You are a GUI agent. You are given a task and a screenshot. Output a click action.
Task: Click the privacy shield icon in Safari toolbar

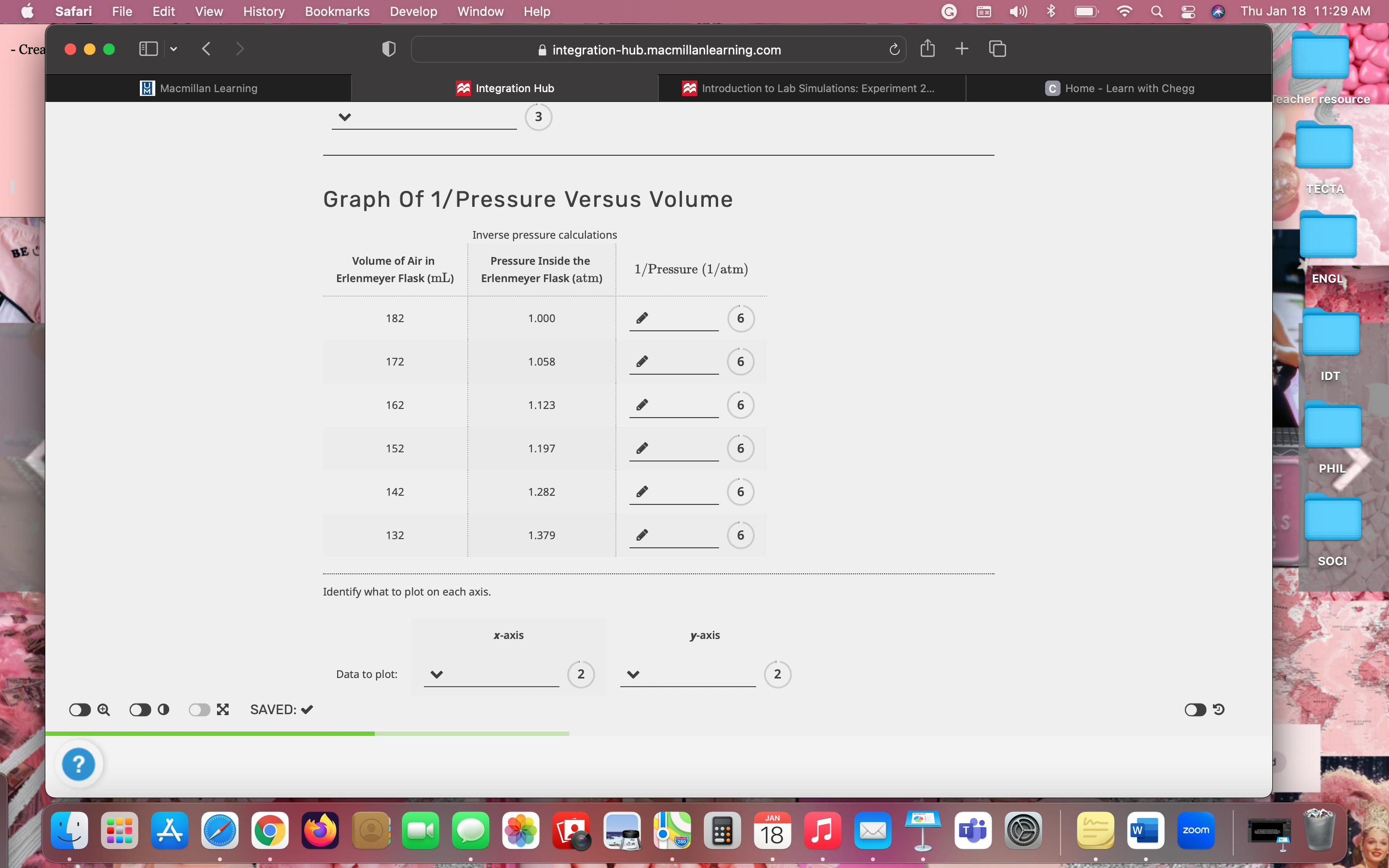(x=389, y=49)
